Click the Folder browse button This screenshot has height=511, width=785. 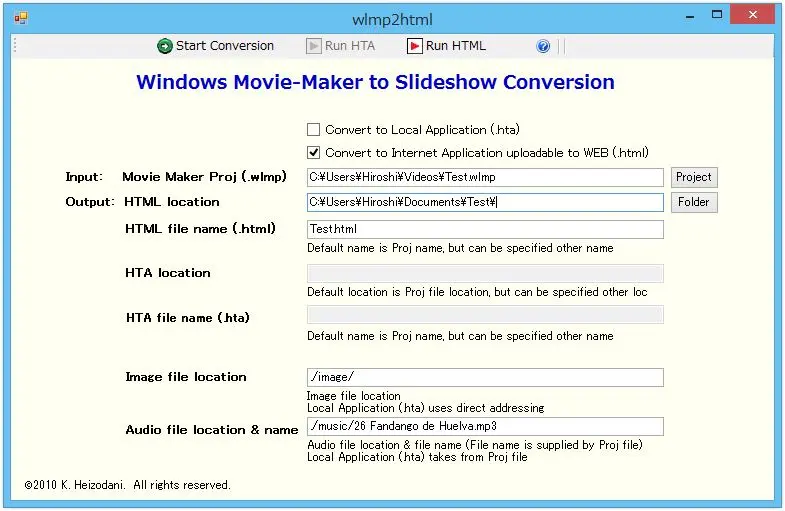[693, 202]
